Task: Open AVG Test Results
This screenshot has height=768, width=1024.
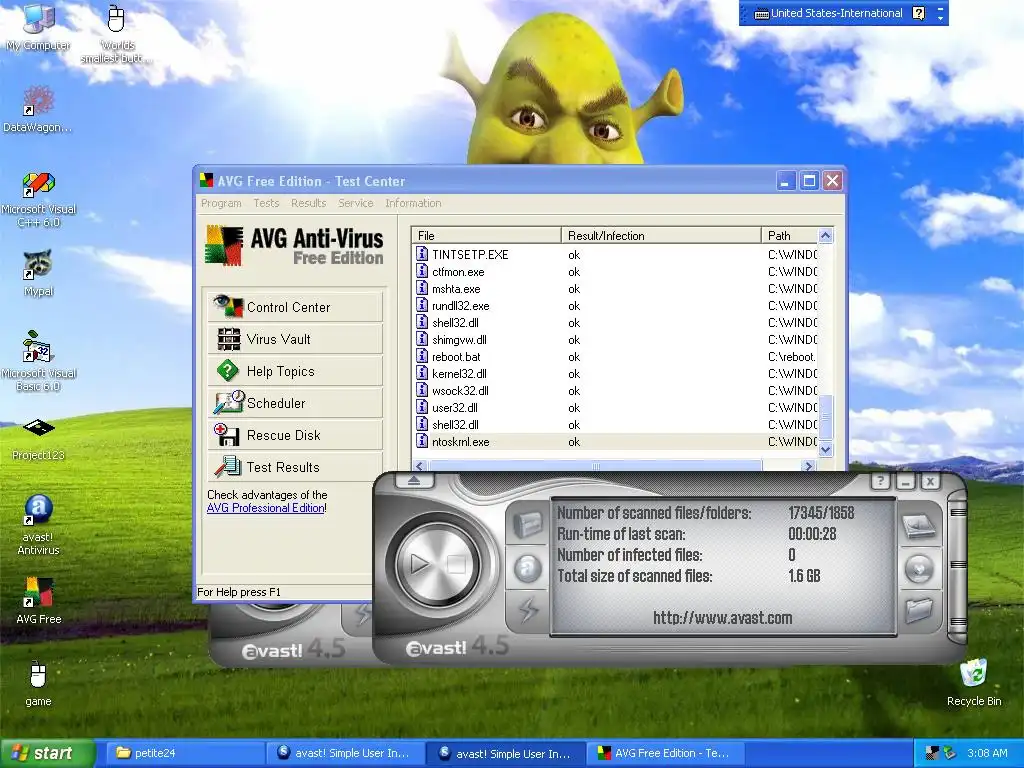Action: 295,467
